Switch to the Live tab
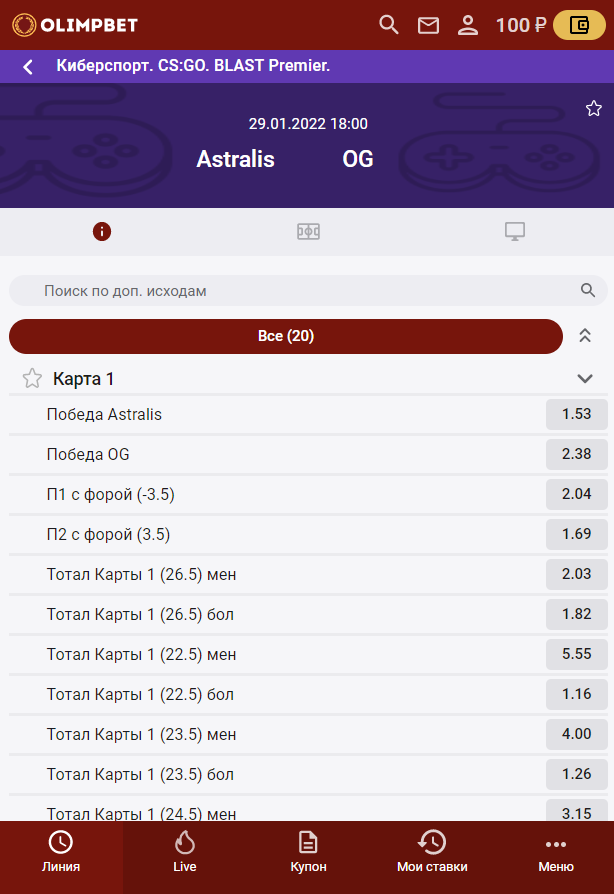 [x=184, y=851]
